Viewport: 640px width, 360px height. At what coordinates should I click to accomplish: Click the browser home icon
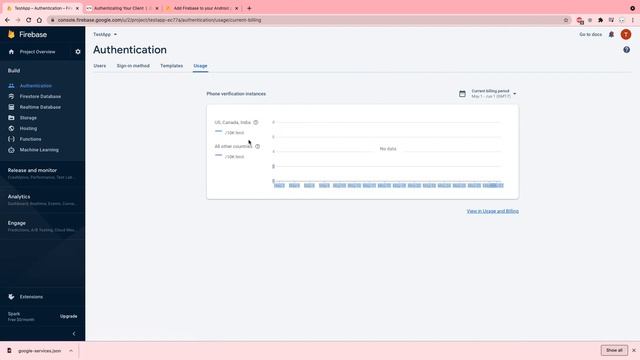click(x=39, y=20)
